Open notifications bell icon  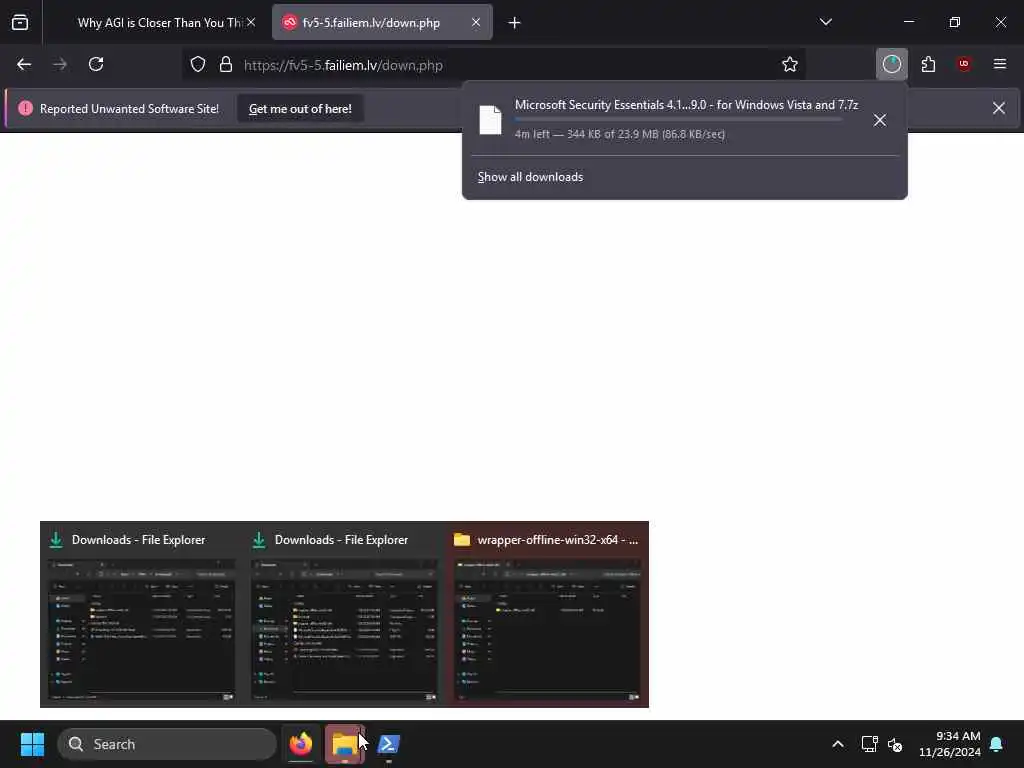tap(997, 744)
